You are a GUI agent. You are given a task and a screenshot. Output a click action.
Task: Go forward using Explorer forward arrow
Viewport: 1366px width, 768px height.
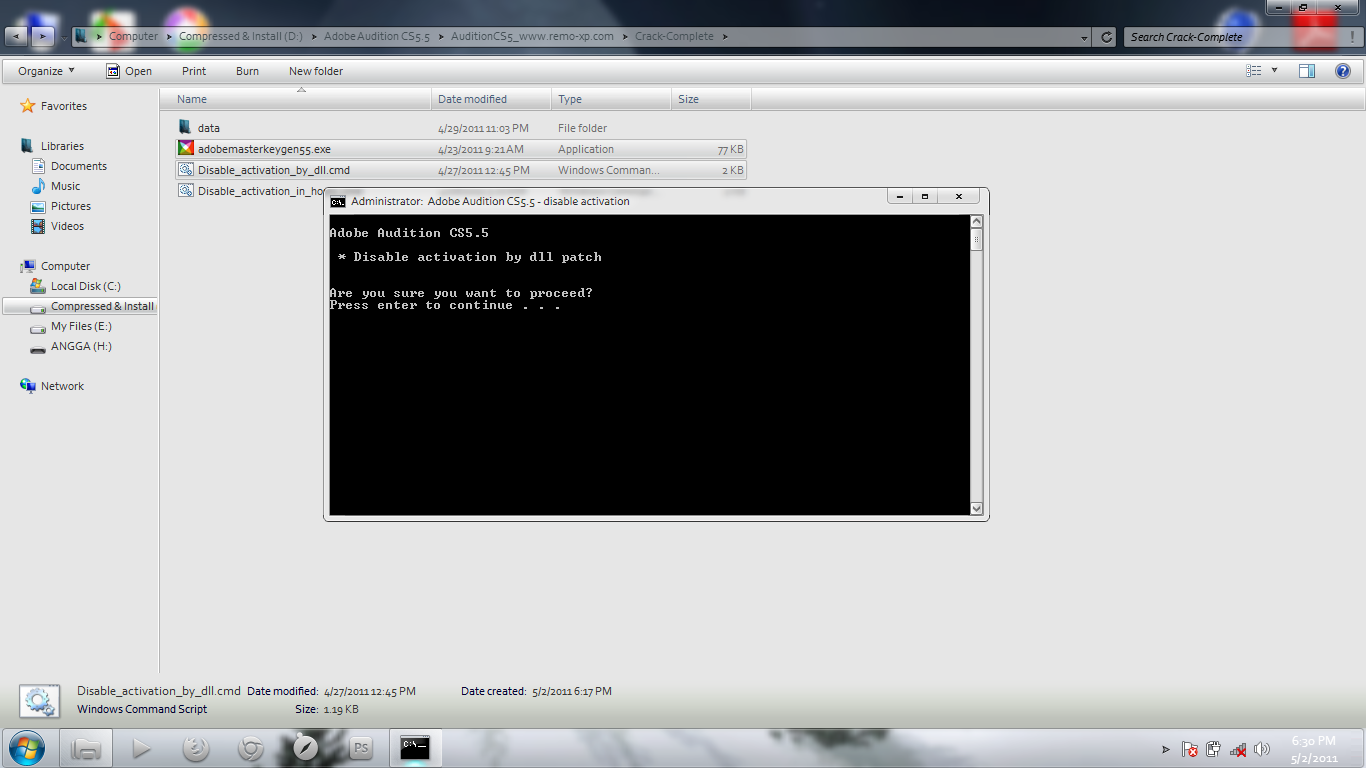point(42,37)
